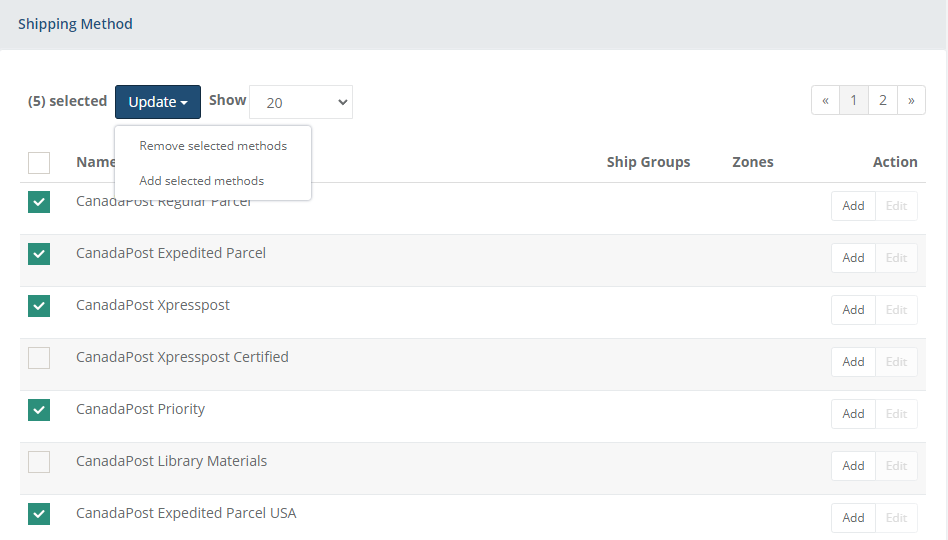Click Edit for CanadaPost Priority
Image resolution: width=948 pixels, height=540 pixels.
pos(896,414)
